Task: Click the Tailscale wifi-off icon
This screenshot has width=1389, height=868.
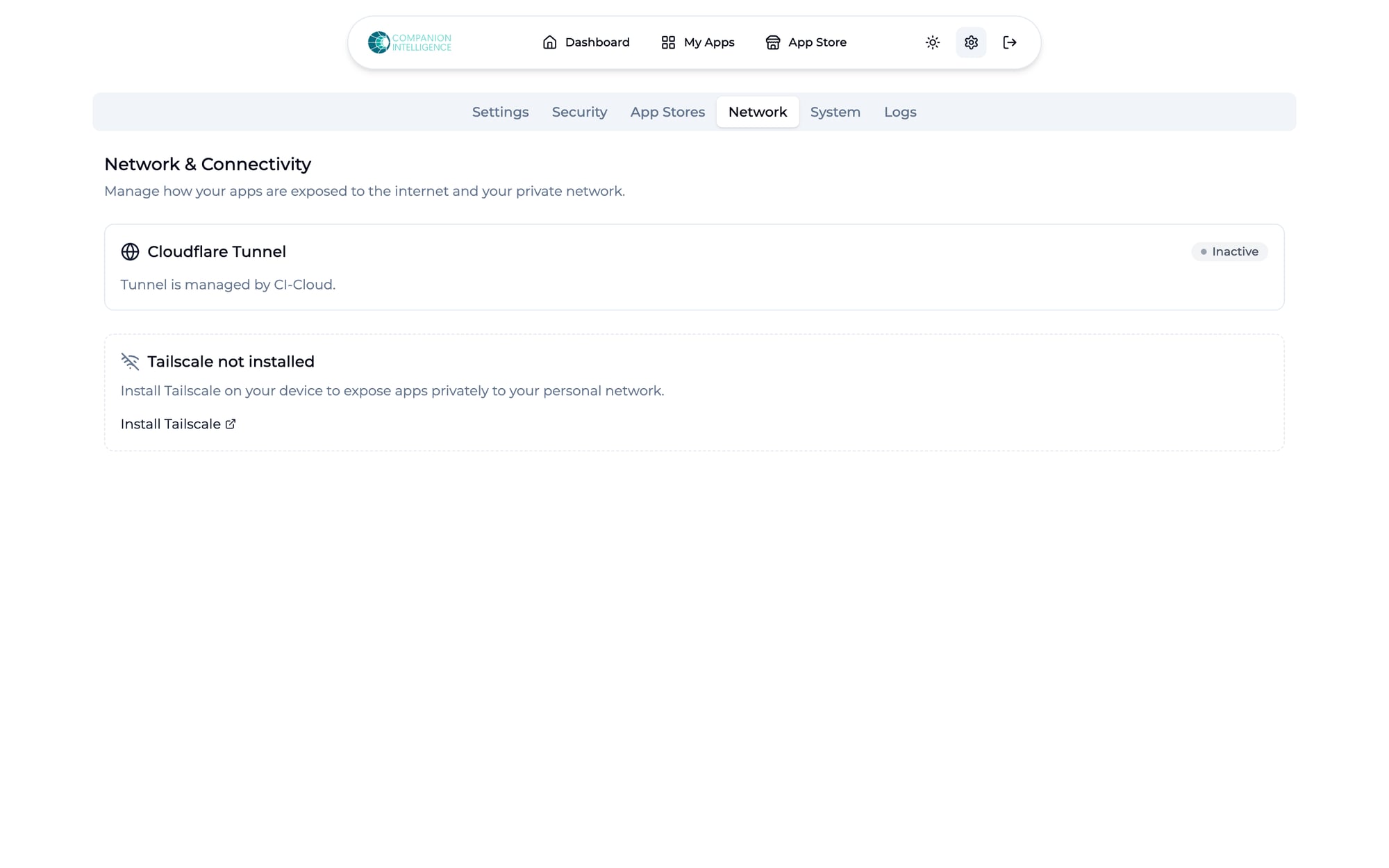Action: 130,361
